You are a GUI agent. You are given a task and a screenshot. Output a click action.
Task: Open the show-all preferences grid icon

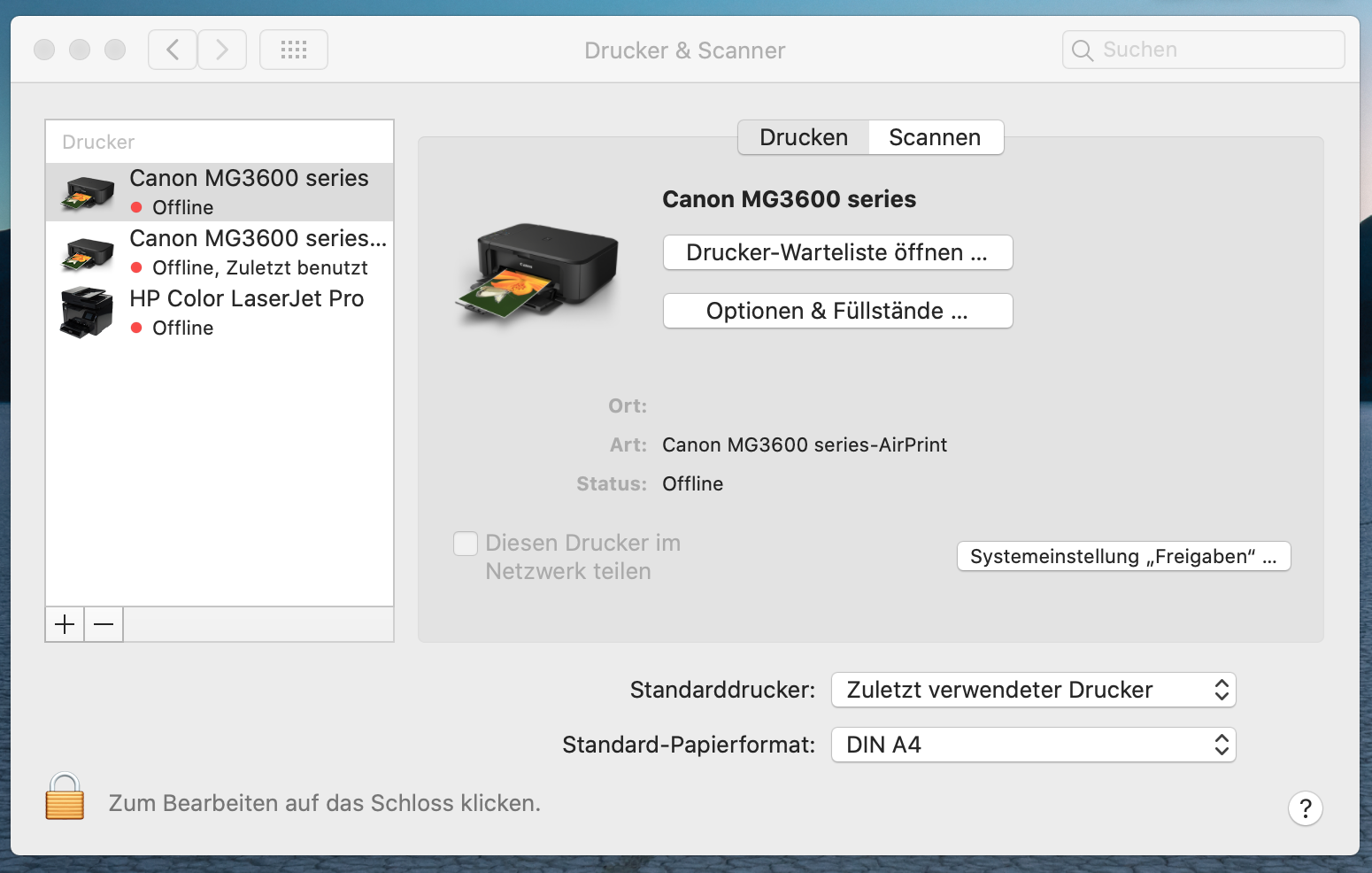coord(293,49)
